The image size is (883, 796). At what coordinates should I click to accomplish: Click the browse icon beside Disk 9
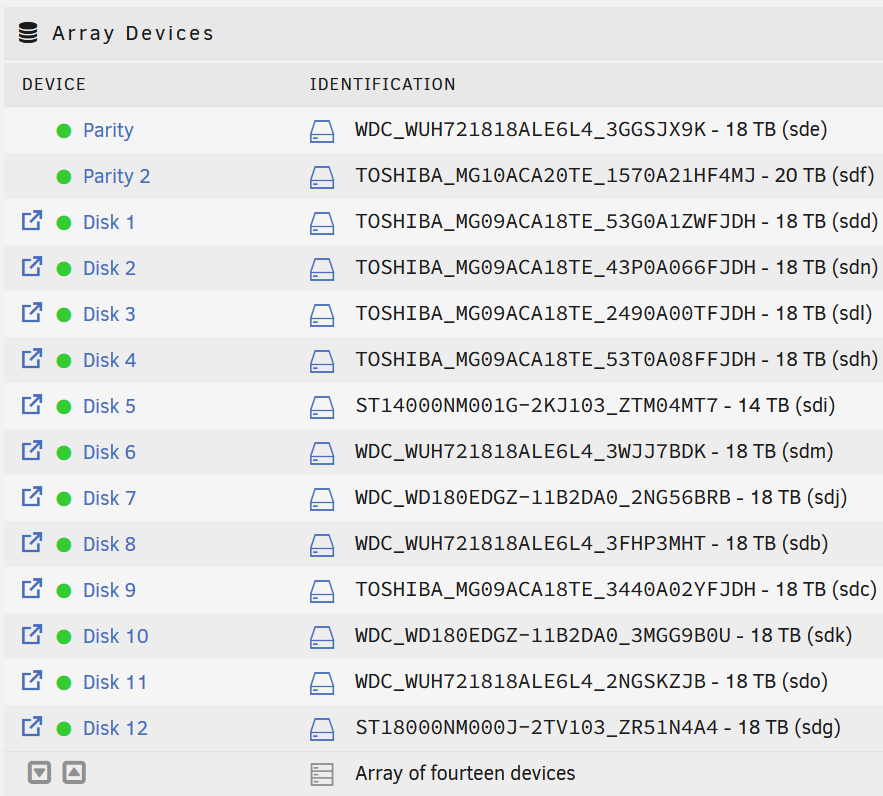pyautogui.click(x=32, y=589)
